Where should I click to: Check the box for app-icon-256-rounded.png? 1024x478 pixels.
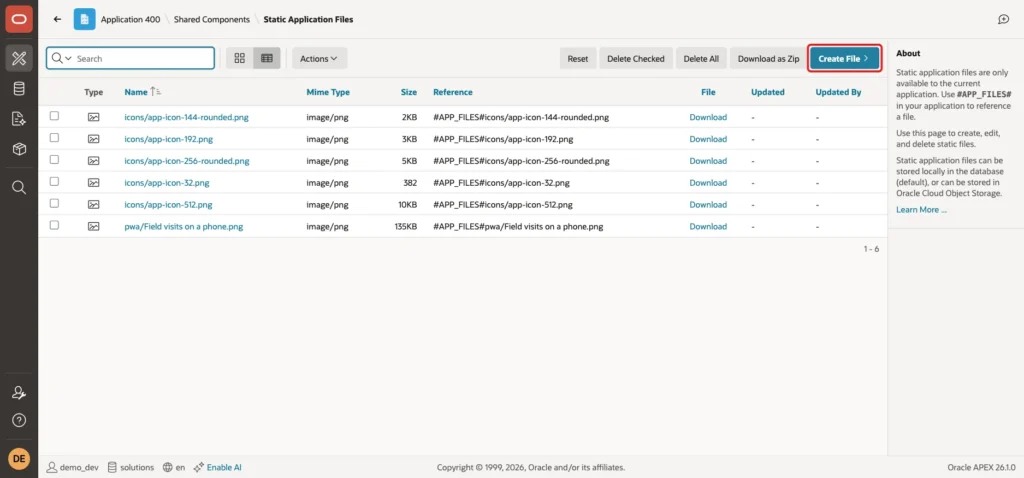[54, 160]
